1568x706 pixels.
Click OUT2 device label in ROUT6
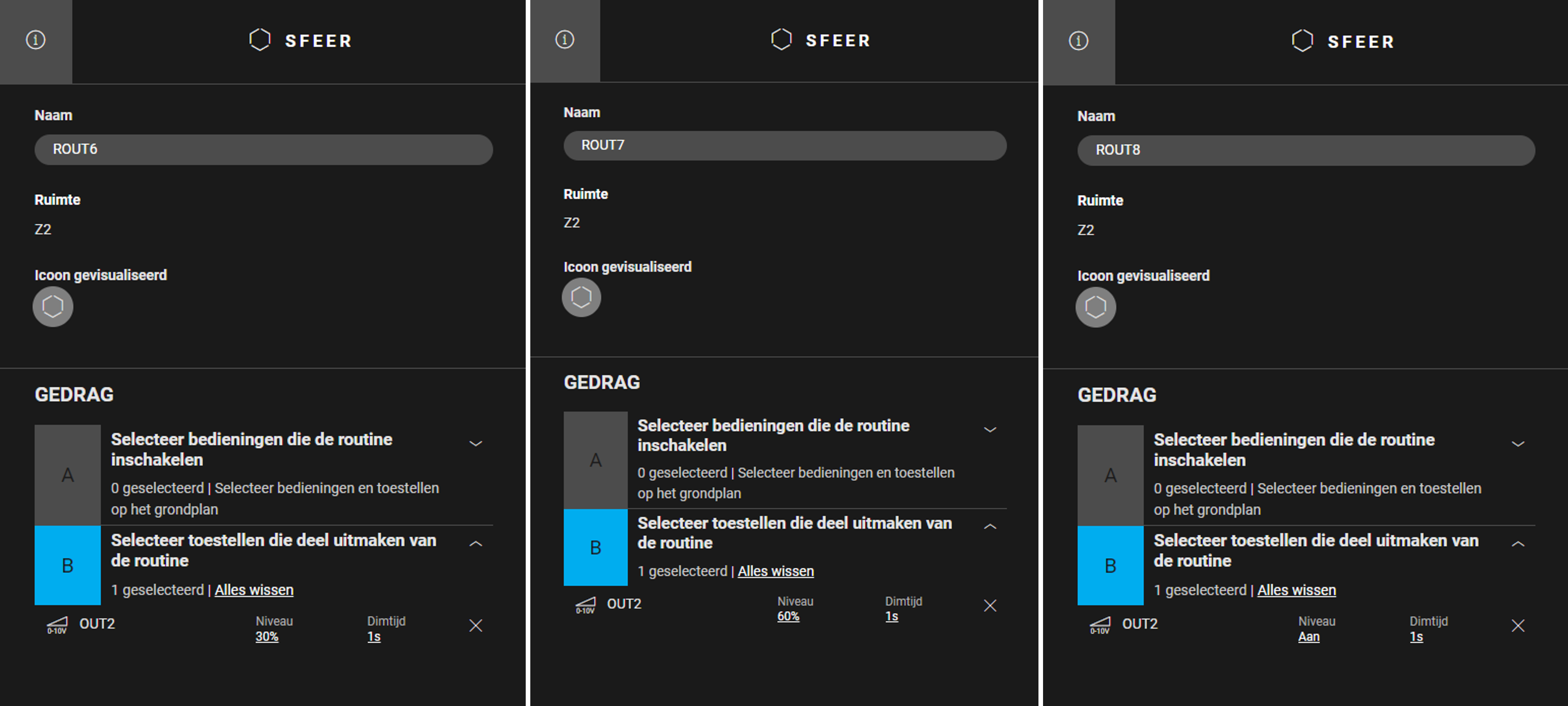coord(97,624)
